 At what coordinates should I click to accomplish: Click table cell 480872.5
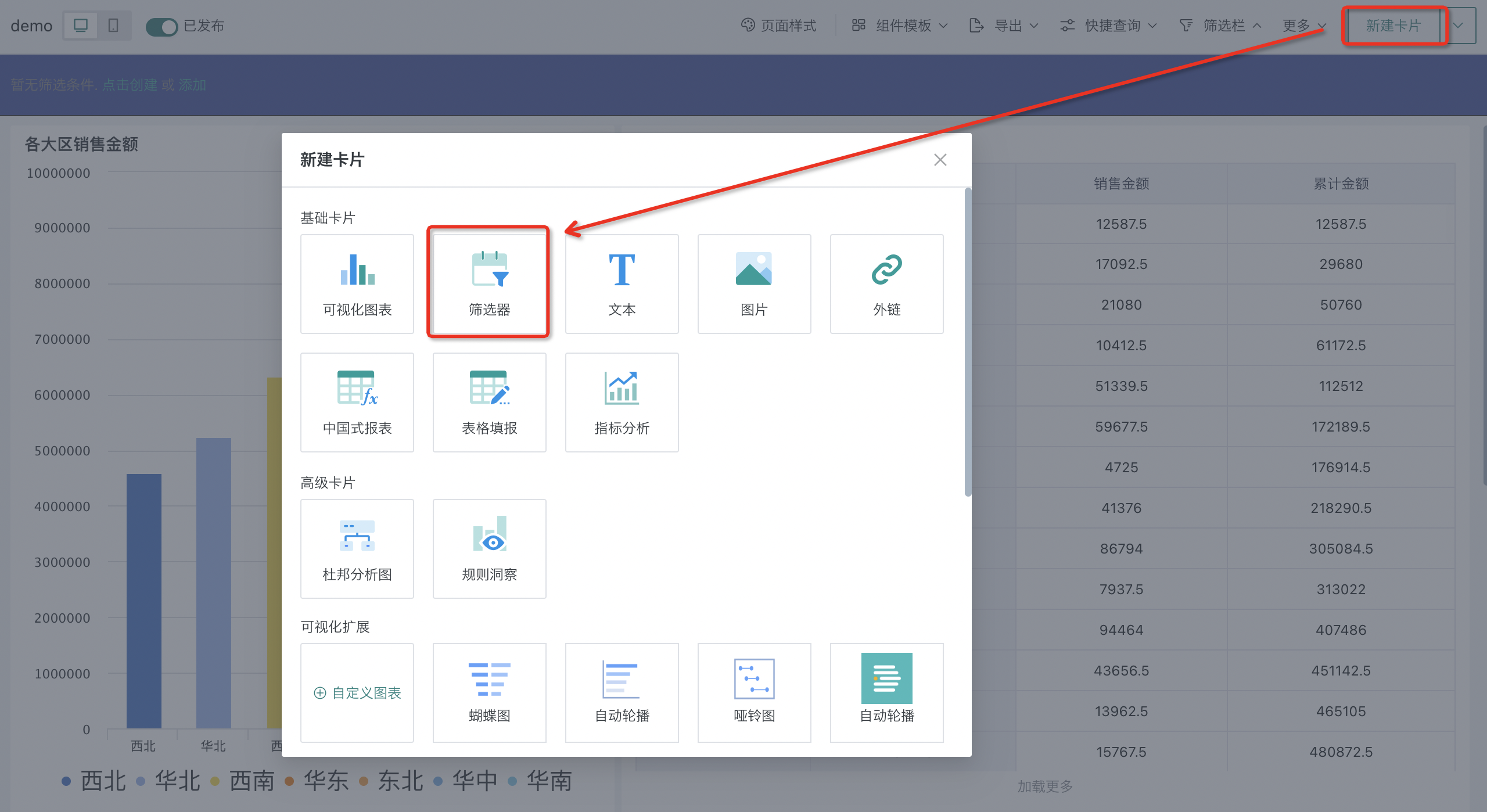pos(1341,752)
